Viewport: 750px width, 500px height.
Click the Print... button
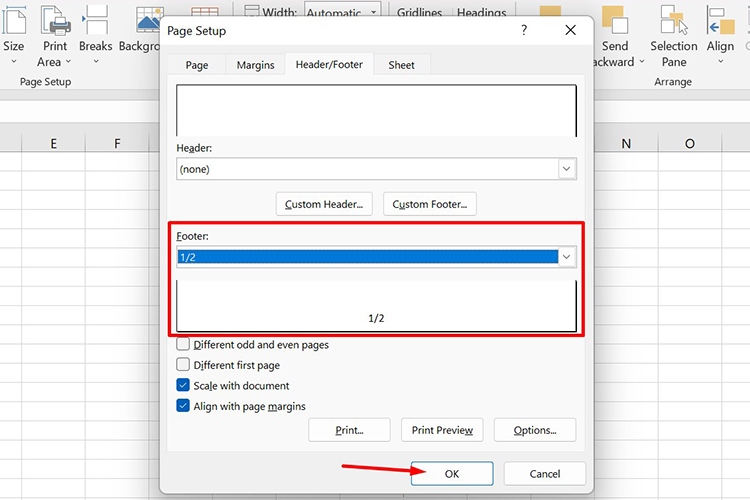(349, 430)
